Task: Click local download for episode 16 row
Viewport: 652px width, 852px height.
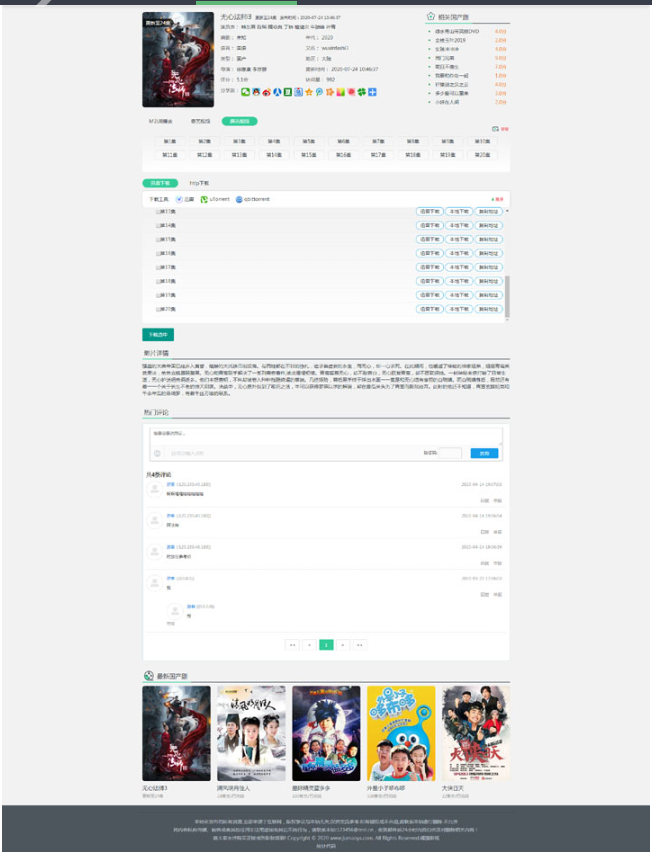Action: [459, 254]
